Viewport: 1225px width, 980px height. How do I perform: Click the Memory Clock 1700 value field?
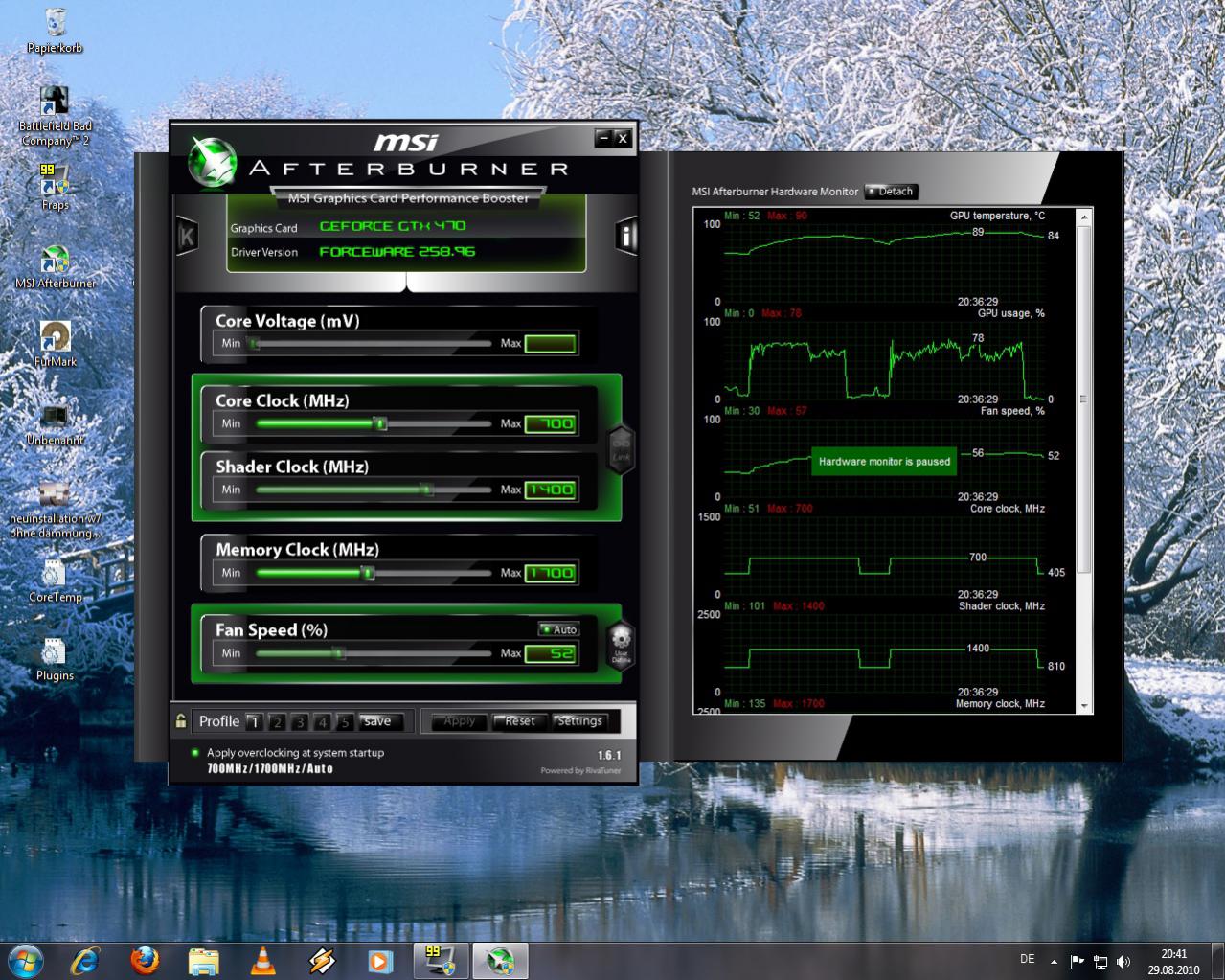[551, 574]
